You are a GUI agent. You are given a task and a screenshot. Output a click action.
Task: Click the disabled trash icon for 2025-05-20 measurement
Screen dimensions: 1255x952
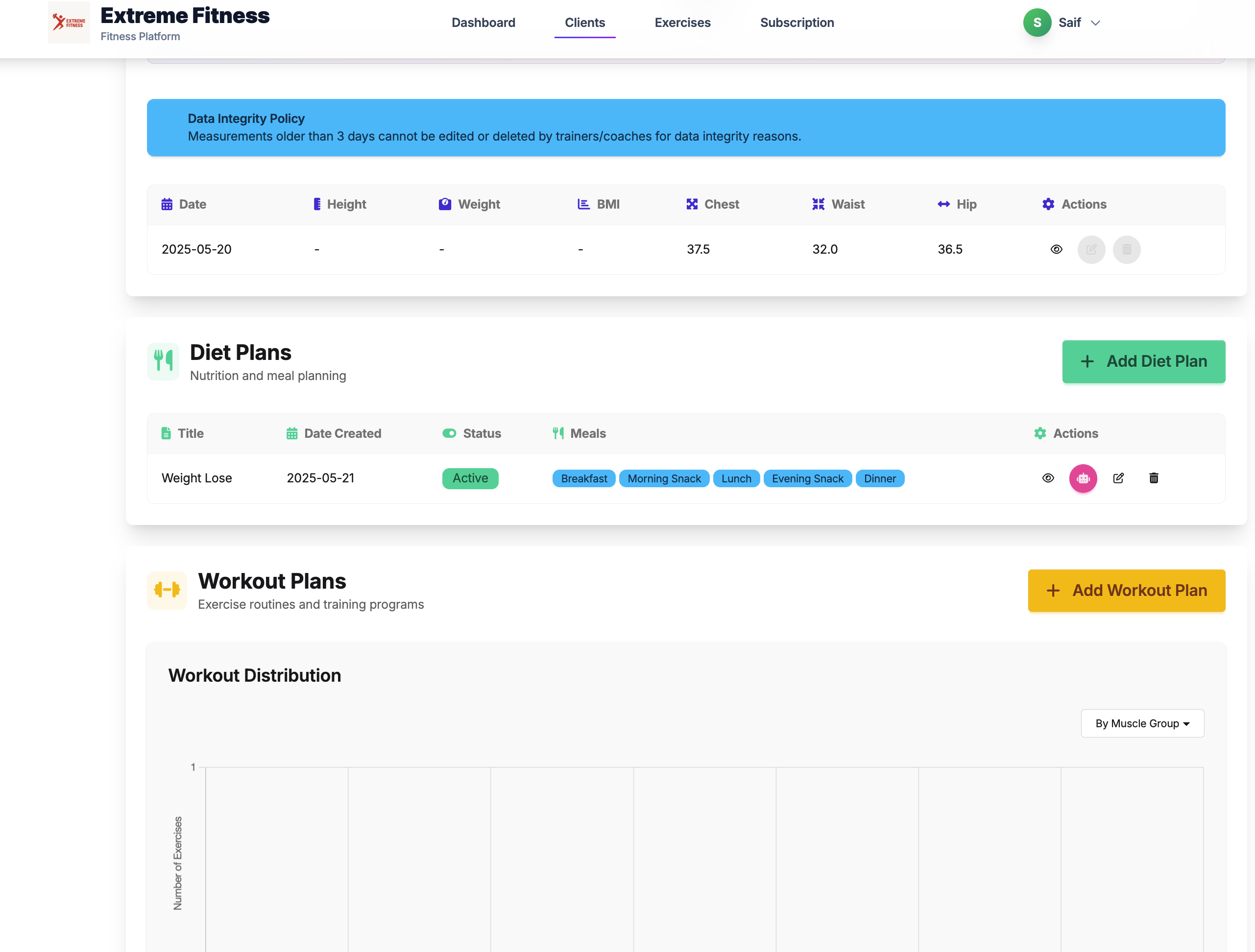click(x=1126, y=250)
